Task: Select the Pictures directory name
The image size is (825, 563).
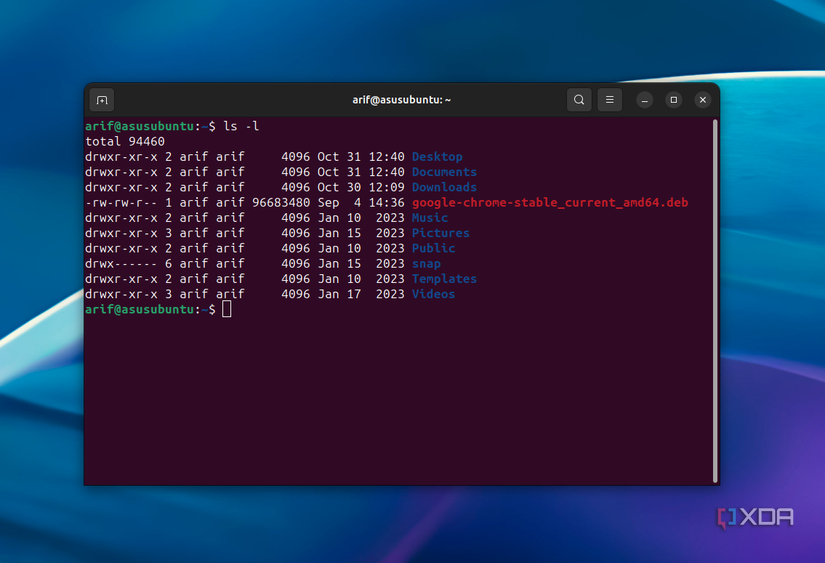Action: click(440, 233)
